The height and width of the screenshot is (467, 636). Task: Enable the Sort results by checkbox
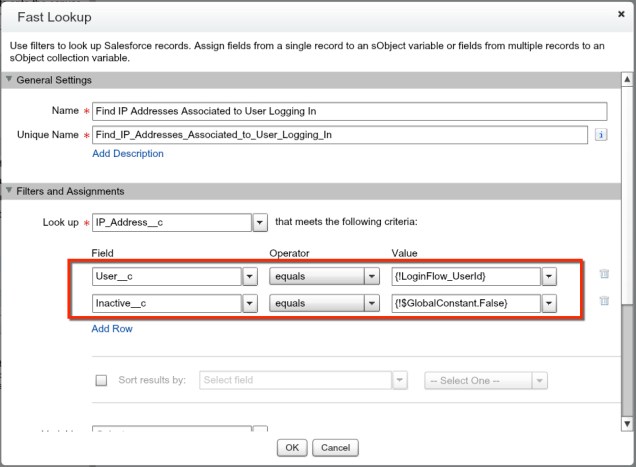[100, 381]
